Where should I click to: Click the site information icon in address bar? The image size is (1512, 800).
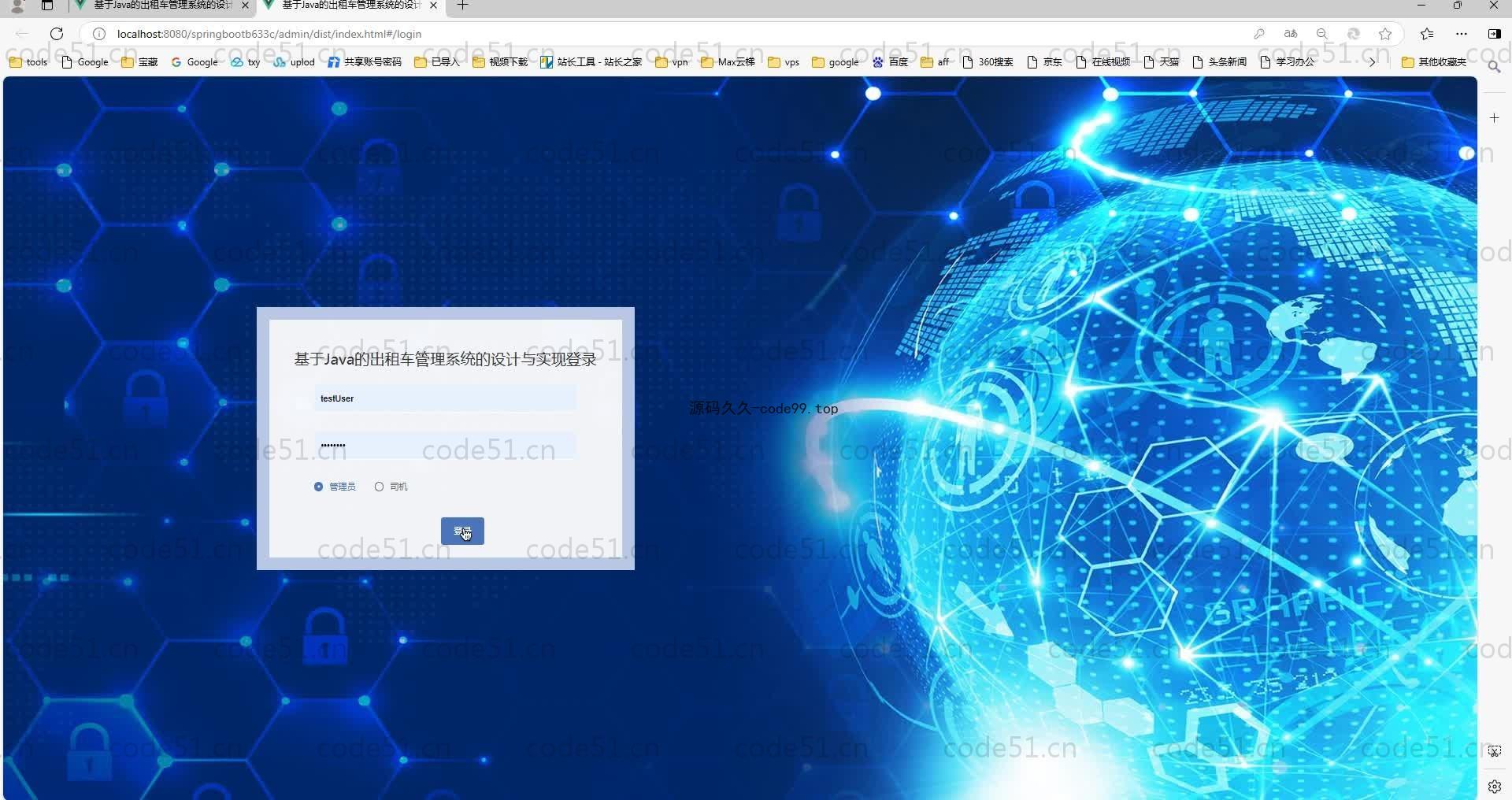[99, 34]
